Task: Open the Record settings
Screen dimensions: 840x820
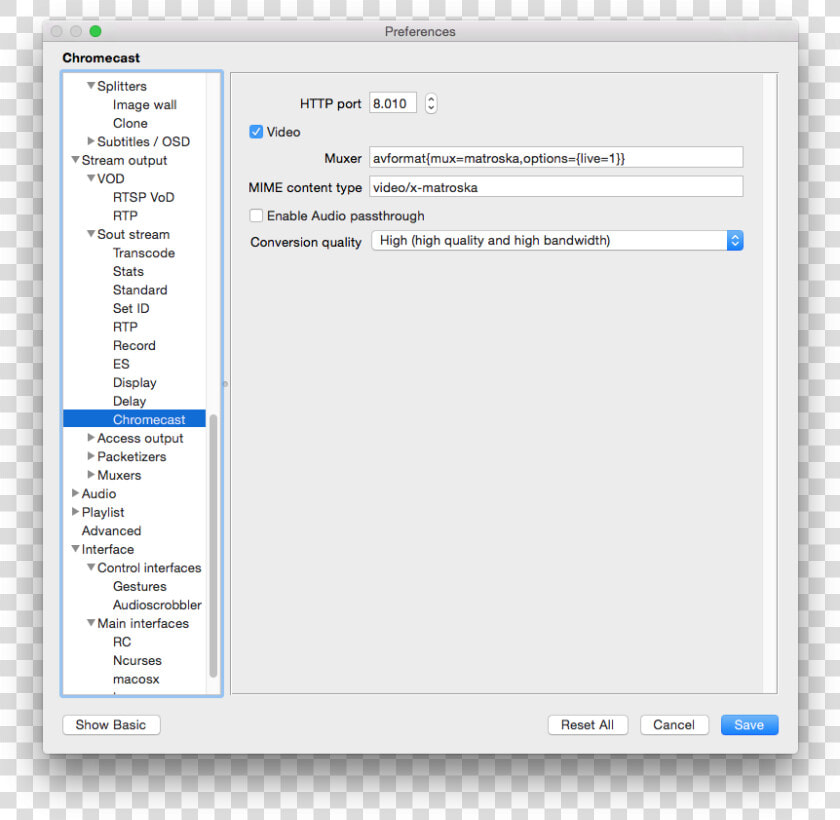Action: click(x=134, y=345)
